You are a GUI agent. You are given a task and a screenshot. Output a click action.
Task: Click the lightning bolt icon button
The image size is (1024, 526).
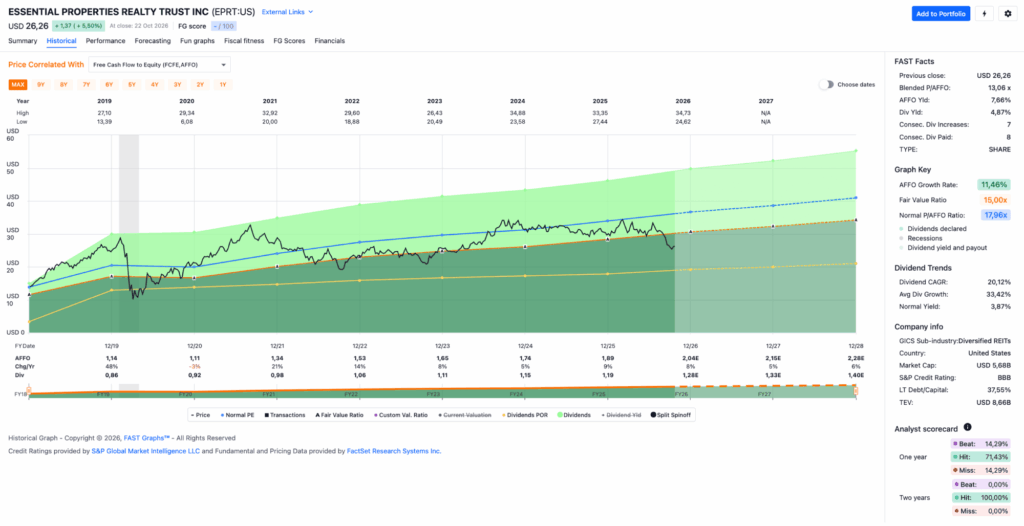click(x=984, y=14)
